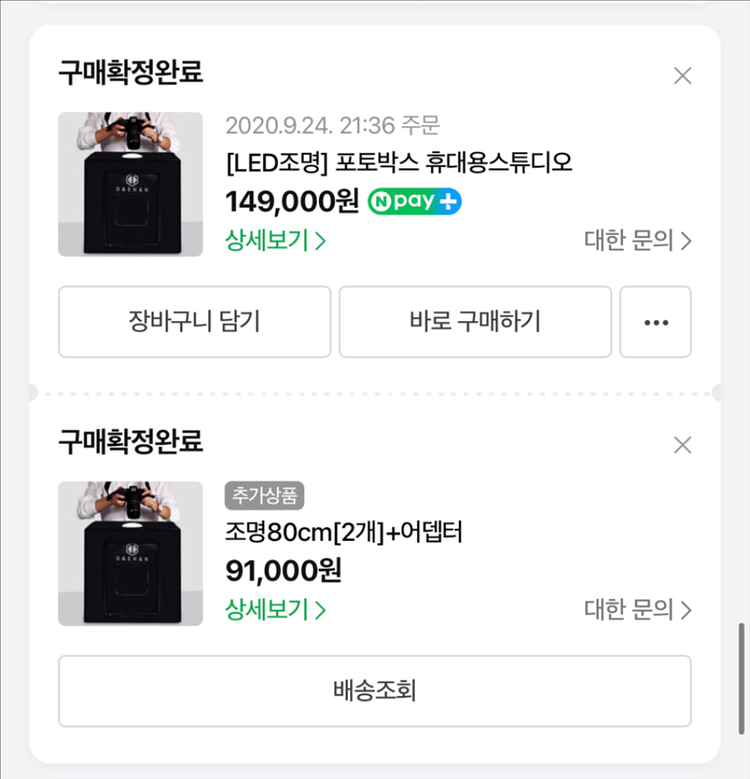Open the thumbnail beside 조명80cm[2개]+어뎁터
The width and height of the screenshot is (750, 779).
point(130,553)
